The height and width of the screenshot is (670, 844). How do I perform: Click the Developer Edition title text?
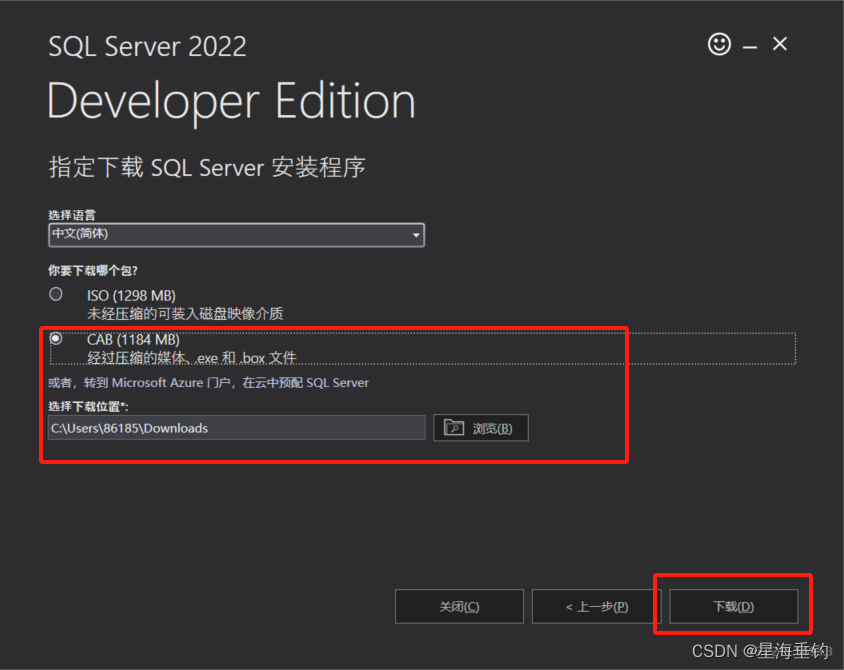coord(230,100)
